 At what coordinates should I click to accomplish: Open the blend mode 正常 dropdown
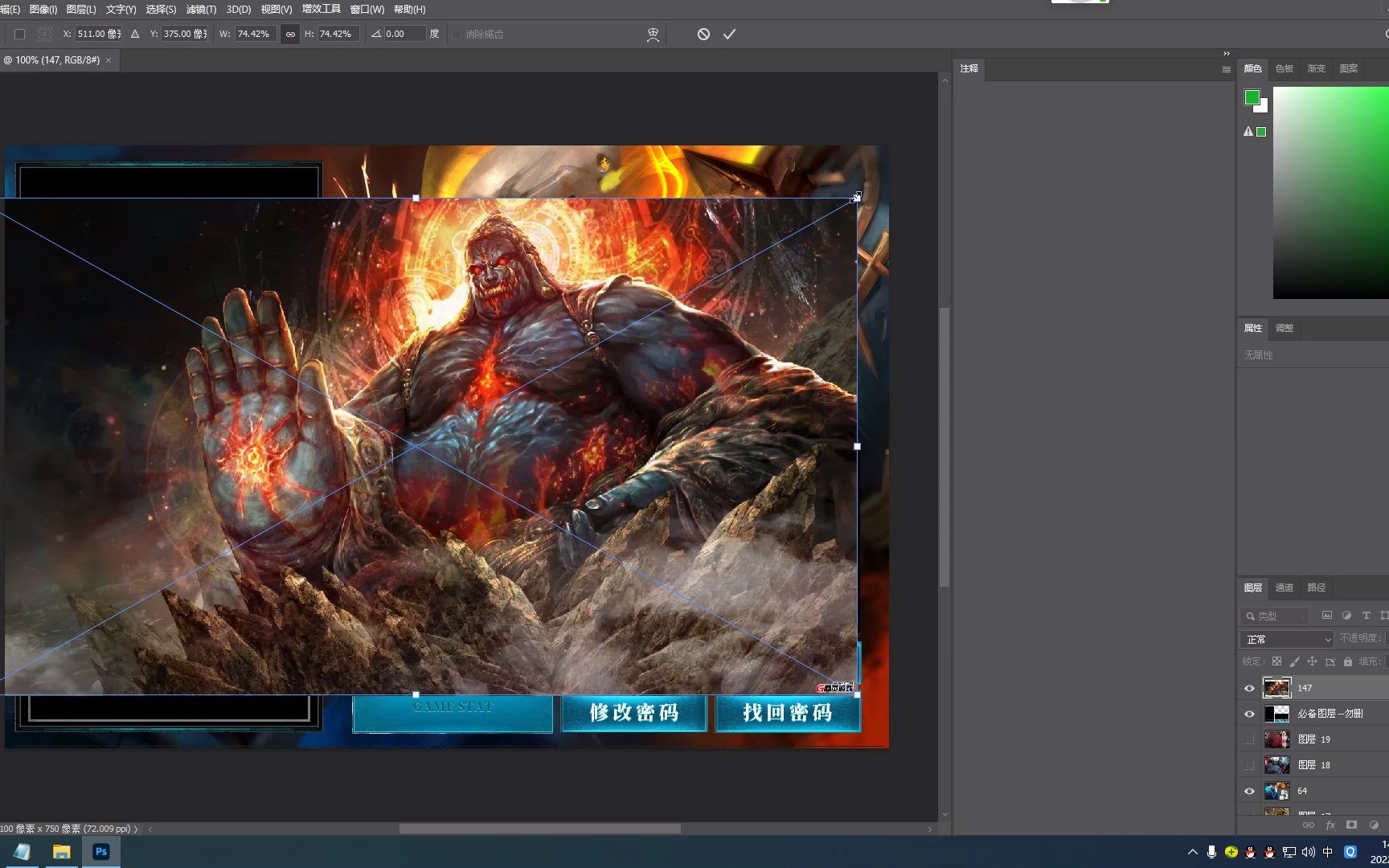tap(1287, 639)
